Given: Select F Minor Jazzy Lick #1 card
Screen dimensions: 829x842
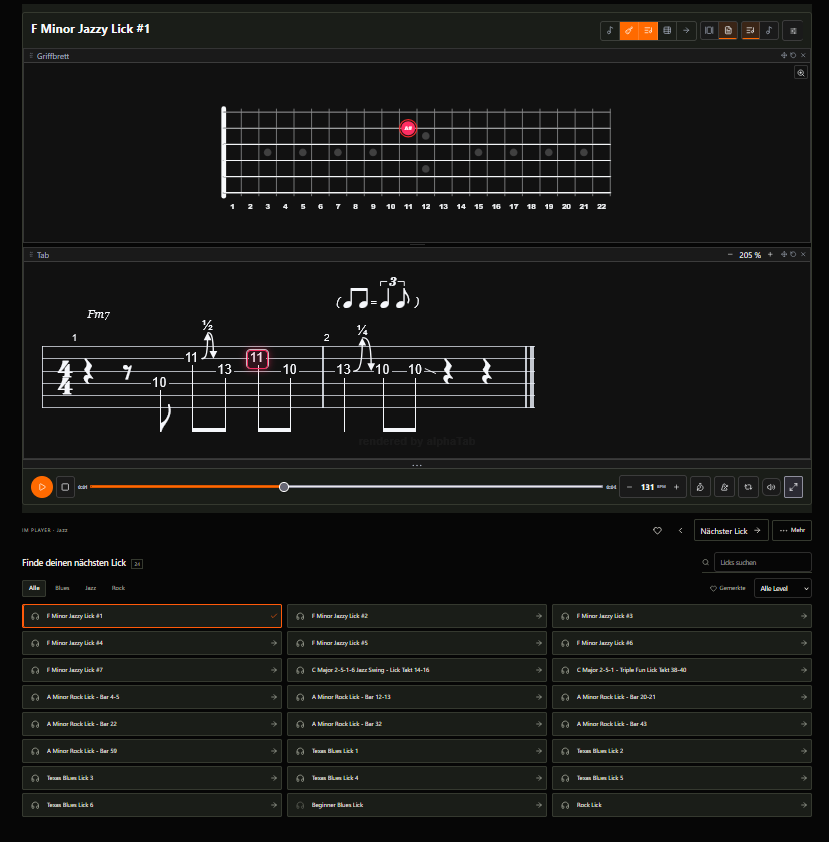Looking at the screenshot, I should click(152, 616).
